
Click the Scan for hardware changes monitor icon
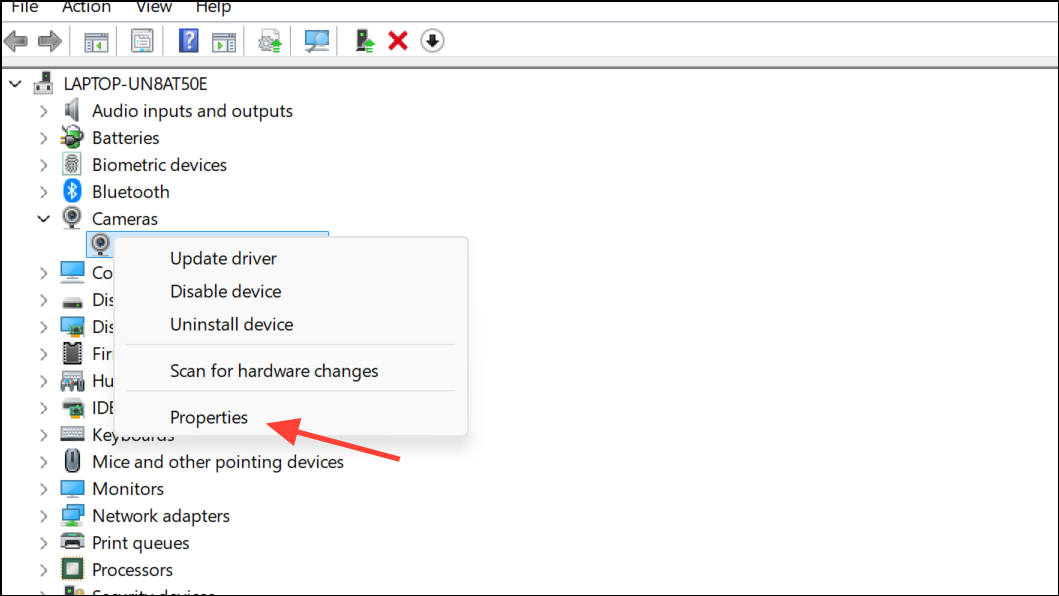[x=317, y=41]
